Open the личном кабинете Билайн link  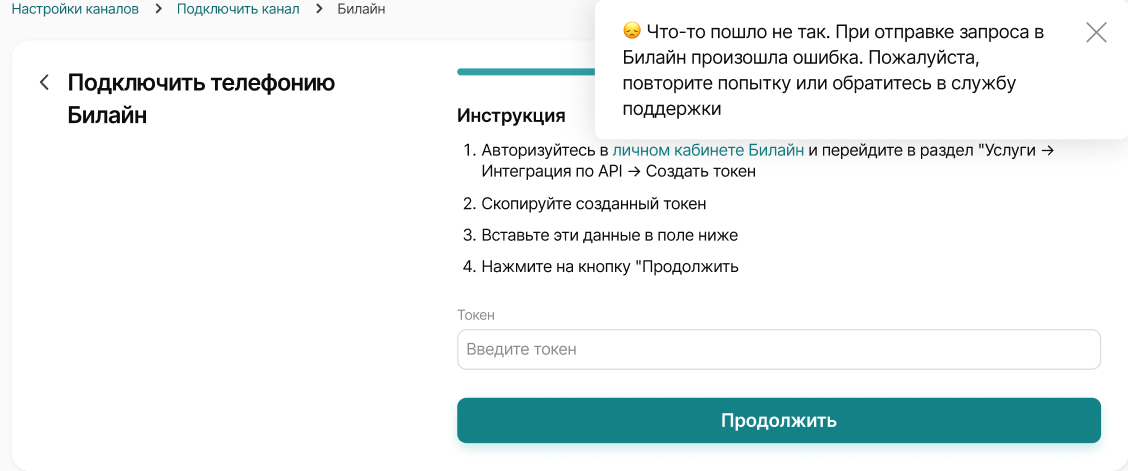(708, 150)
